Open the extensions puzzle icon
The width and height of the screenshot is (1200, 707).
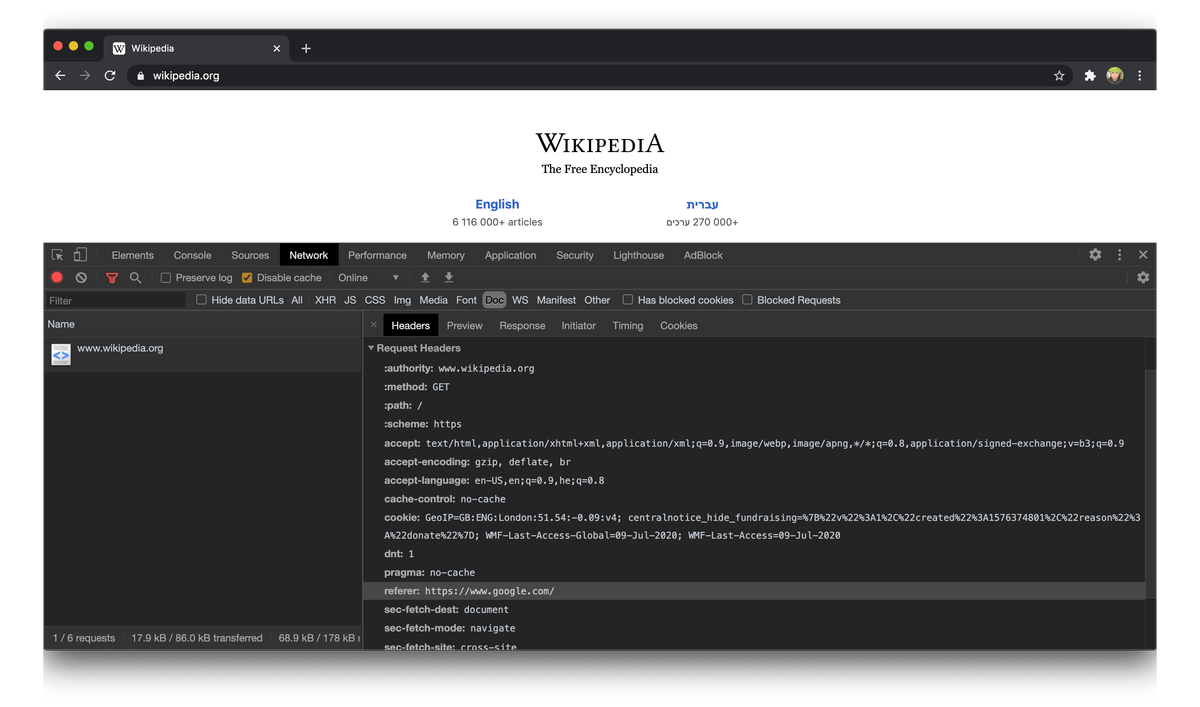[1090, 76]
